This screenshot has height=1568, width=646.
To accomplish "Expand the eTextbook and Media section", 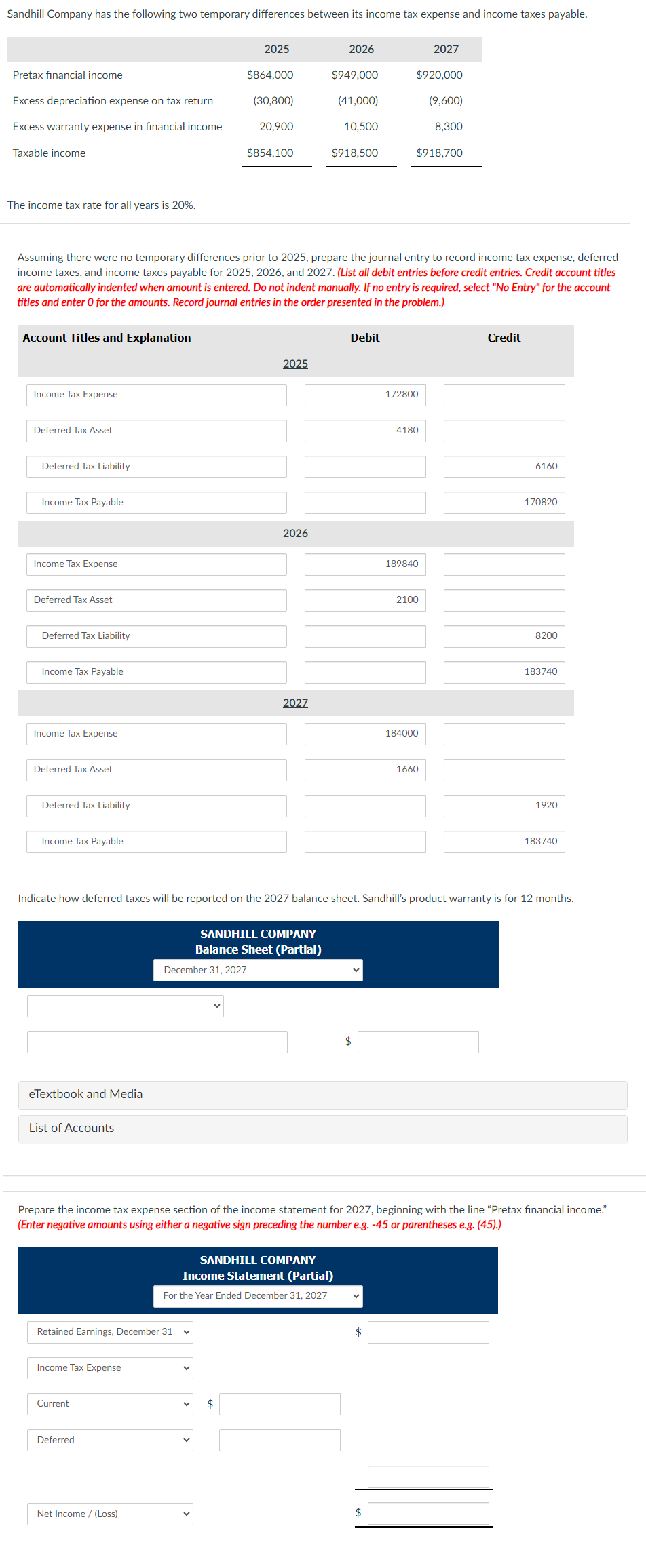I will (85, 1093).
